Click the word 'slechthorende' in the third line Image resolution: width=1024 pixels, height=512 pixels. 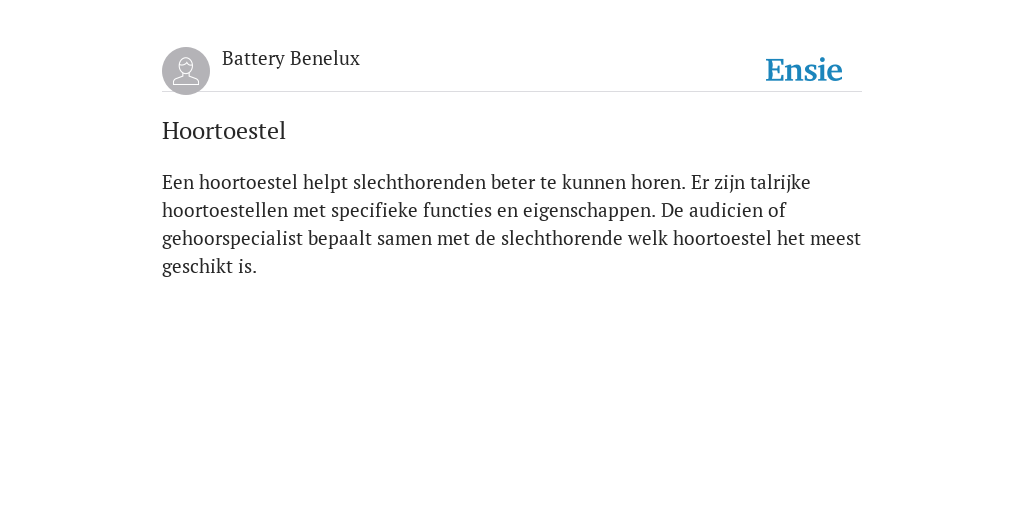[x=562, y=238]
